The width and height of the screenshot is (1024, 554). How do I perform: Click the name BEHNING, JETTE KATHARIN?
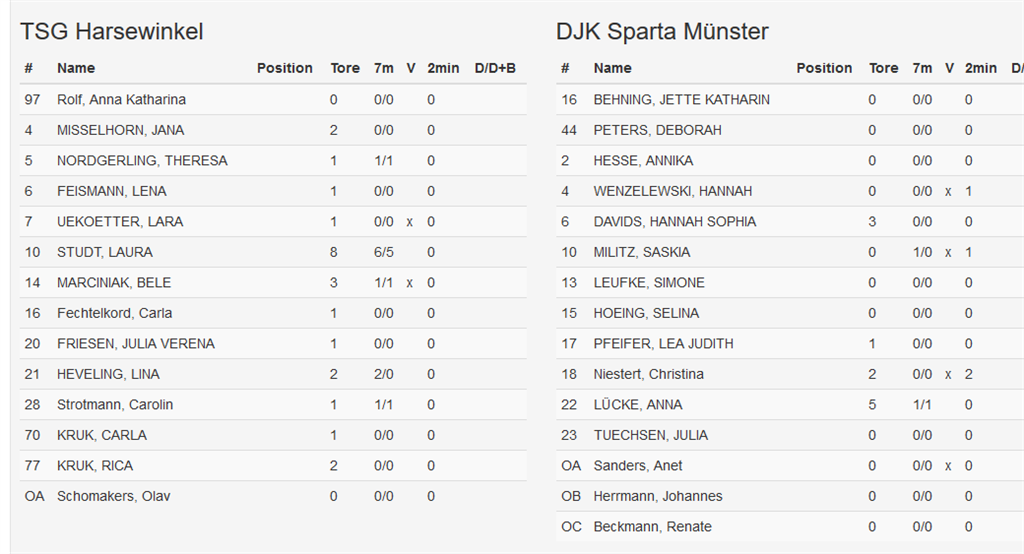pos(681,100)
